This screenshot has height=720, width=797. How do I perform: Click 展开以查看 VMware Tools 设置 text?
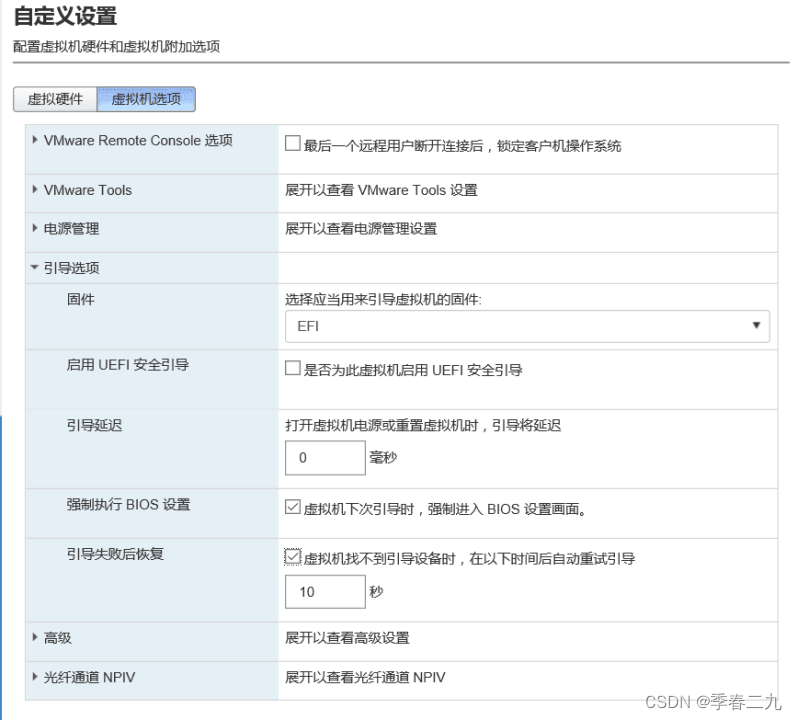(381, 191)
